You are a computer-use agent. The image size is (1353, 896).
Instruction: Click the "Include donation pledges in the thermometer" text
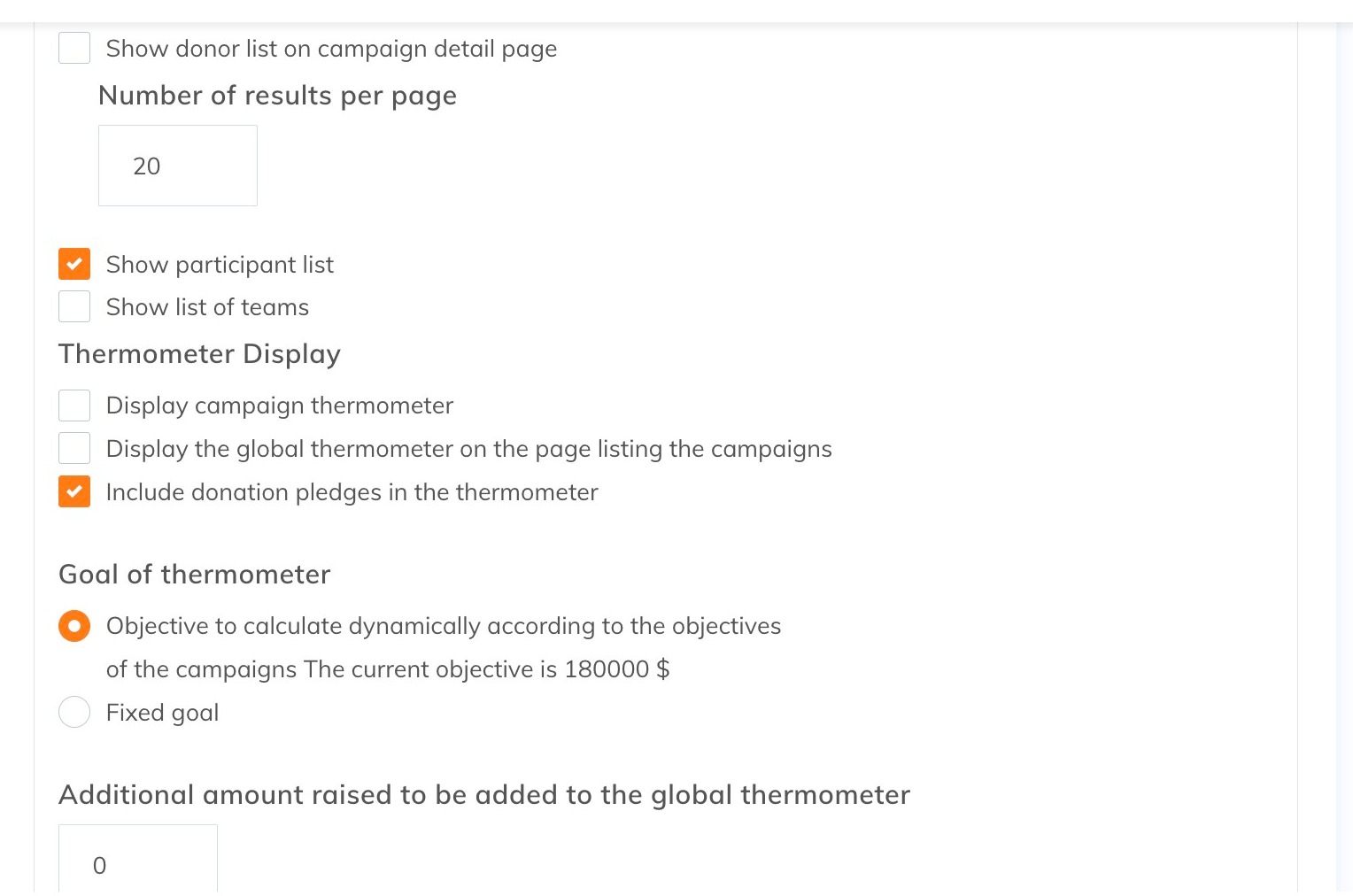click(352, 492)
